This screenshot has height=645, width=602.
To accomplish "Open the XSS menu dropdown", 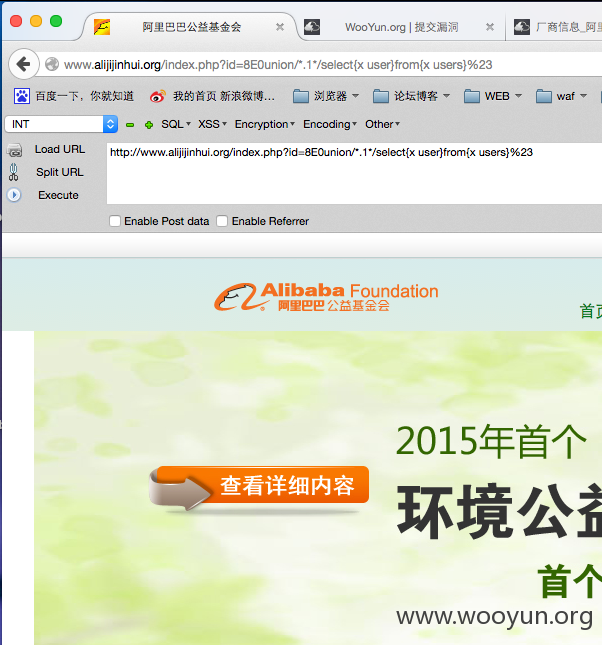I will coord(212,124).
